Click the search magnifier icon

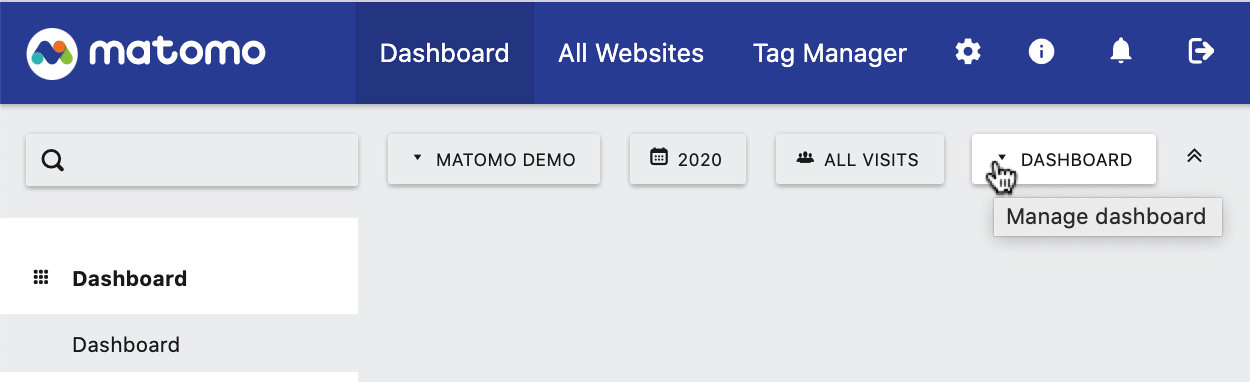pos(53,160)
